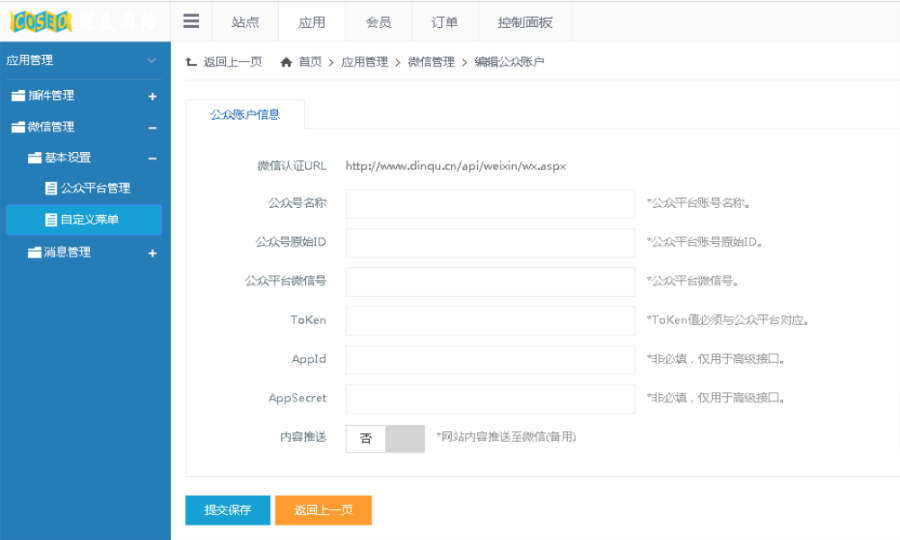Click the 基本设置 sidebar label
900x540 pixels.
coord(68,158)
